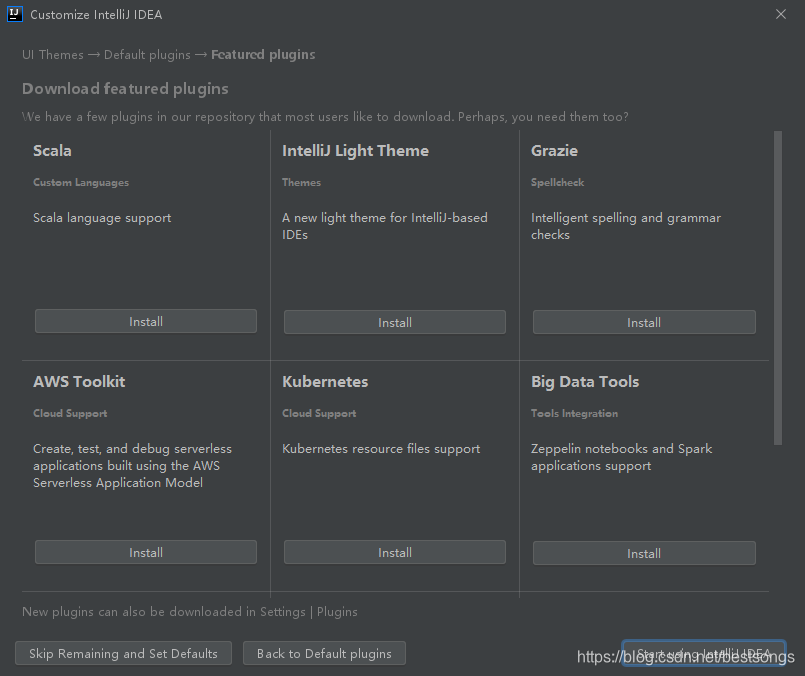Screen dimensions: 805x676
Task: Click Skip Remaining and Set Defaults
Action: click(123, 653)
